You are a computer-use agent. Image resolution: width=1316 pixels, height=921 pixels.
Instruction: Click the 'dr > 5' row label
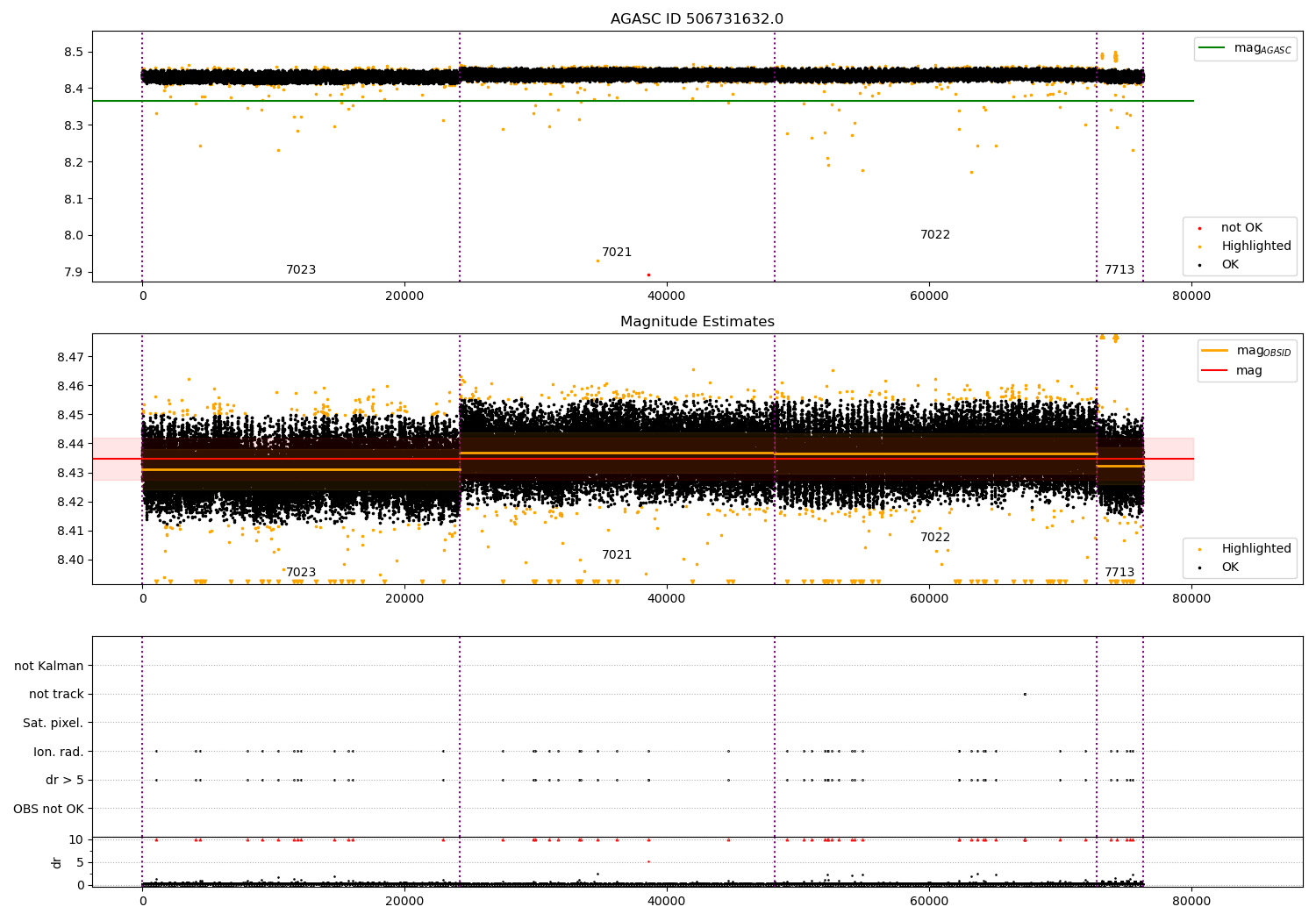[65, 780]
